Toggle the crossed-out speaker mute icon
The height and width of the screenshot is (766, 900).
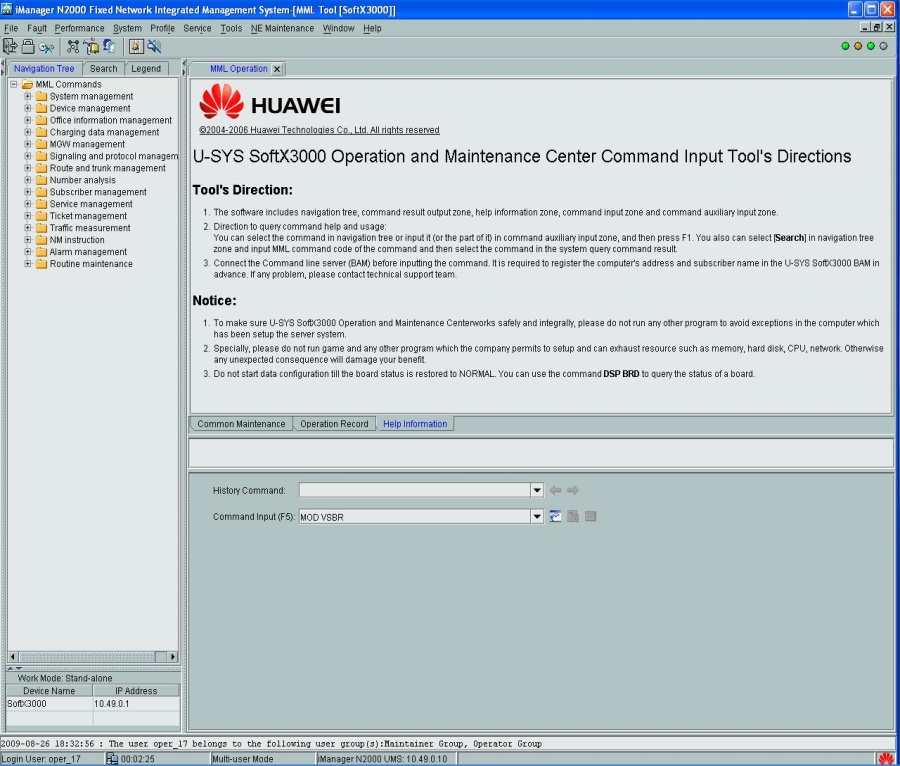[x=154, y=46]
